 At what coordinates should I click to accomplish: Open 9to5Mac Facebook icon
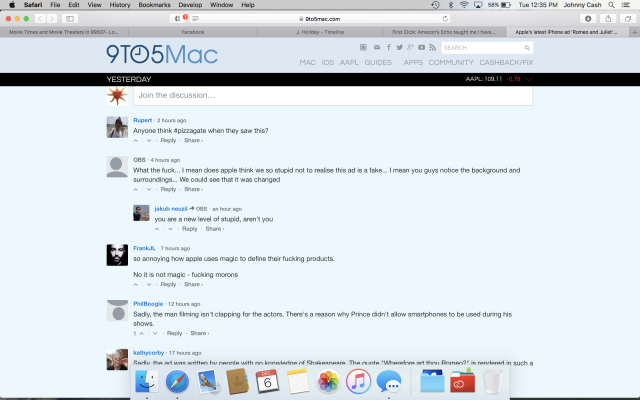[389, 47]
